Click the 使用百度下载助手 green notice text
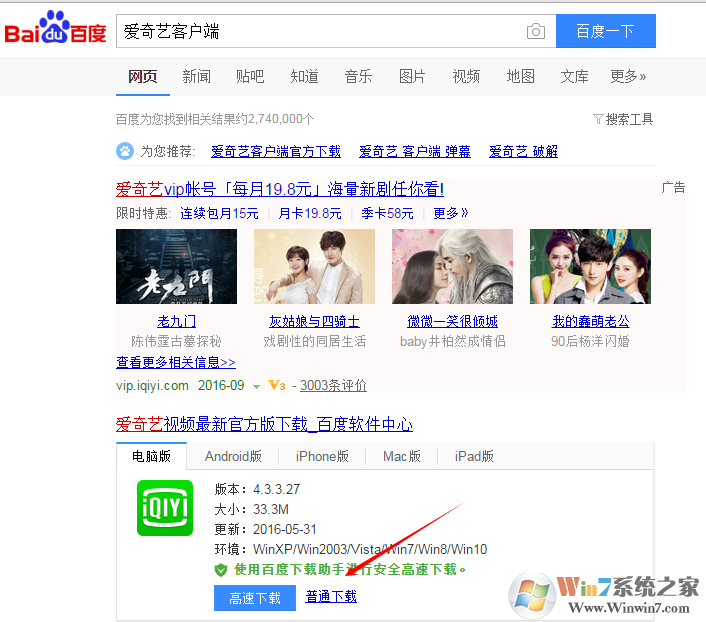 pos(350,570)
